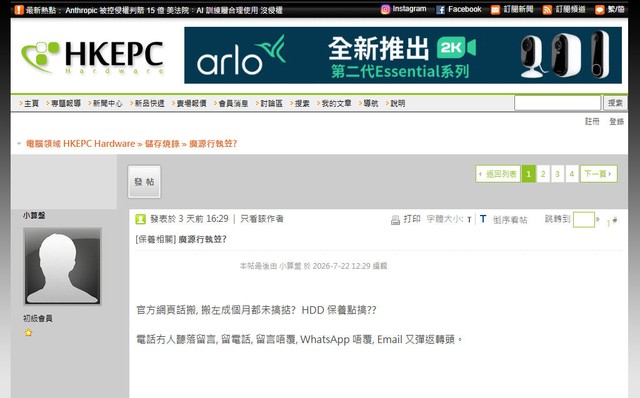Open the arlo 2K Essential banner ad

point(403,55)
